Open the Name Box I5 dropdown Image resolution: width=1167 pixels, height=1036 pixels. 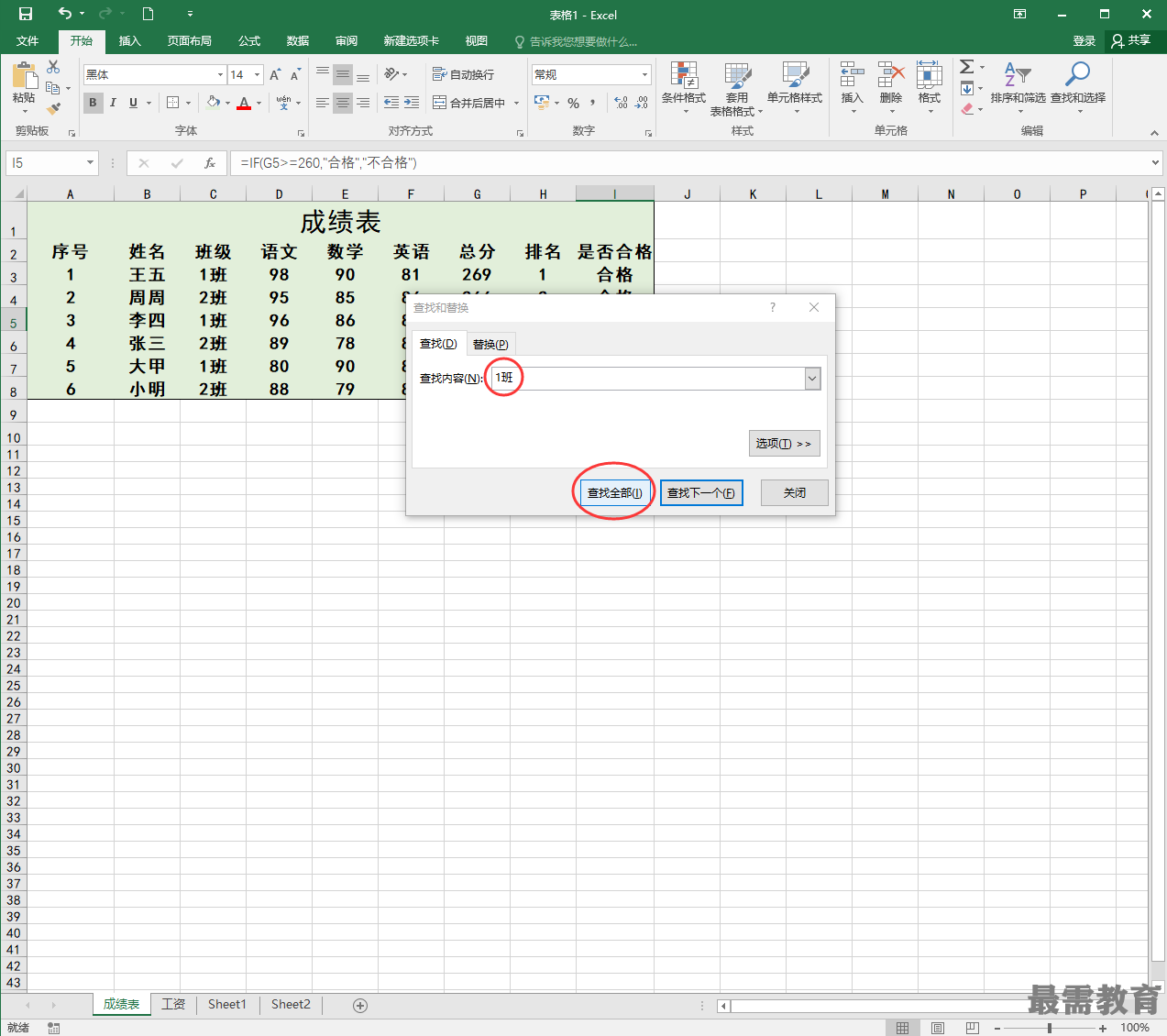click(x=90, y=163)
